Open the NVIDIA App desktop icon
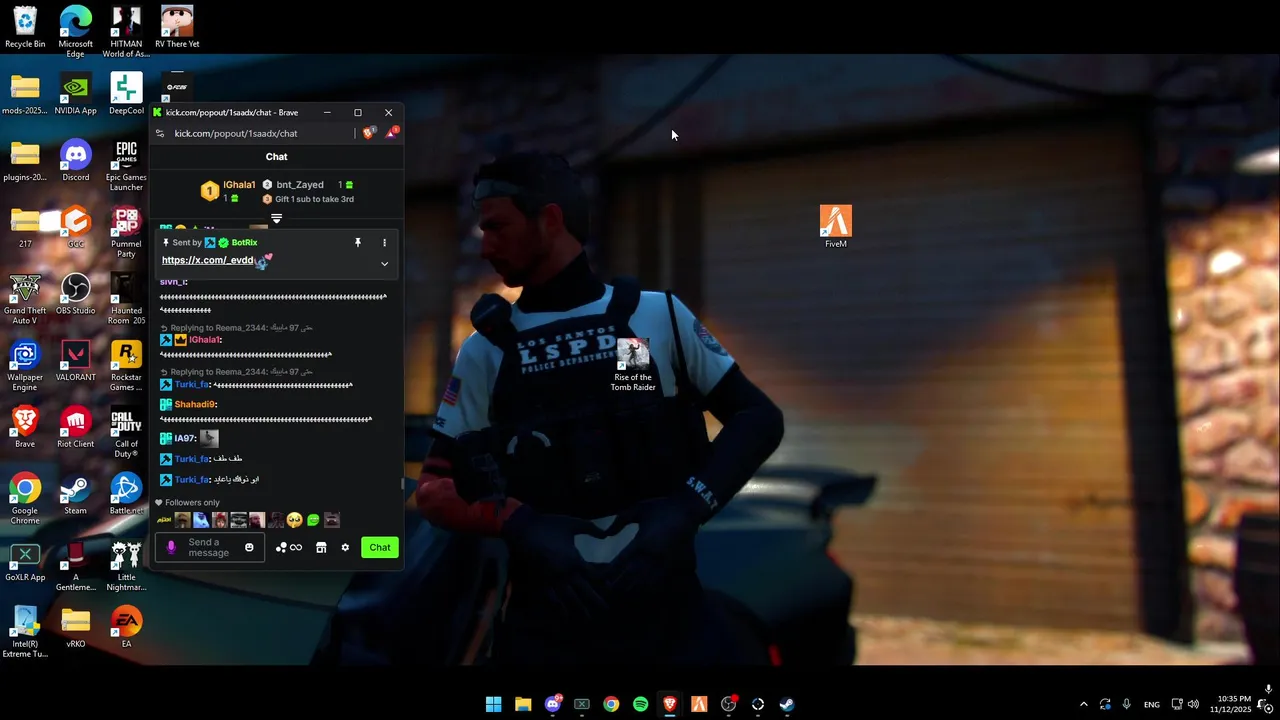Screen dimensions: 1280x720 coord(75,94)
